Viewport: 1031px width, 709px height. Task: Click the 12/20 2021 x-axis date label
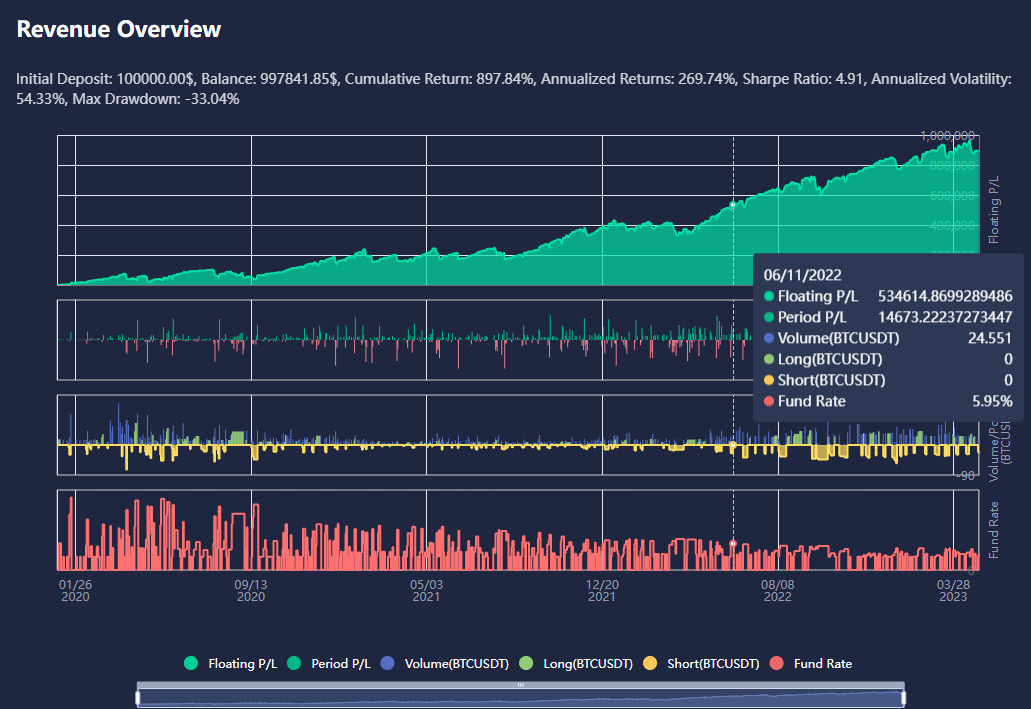tap(602, 589)
